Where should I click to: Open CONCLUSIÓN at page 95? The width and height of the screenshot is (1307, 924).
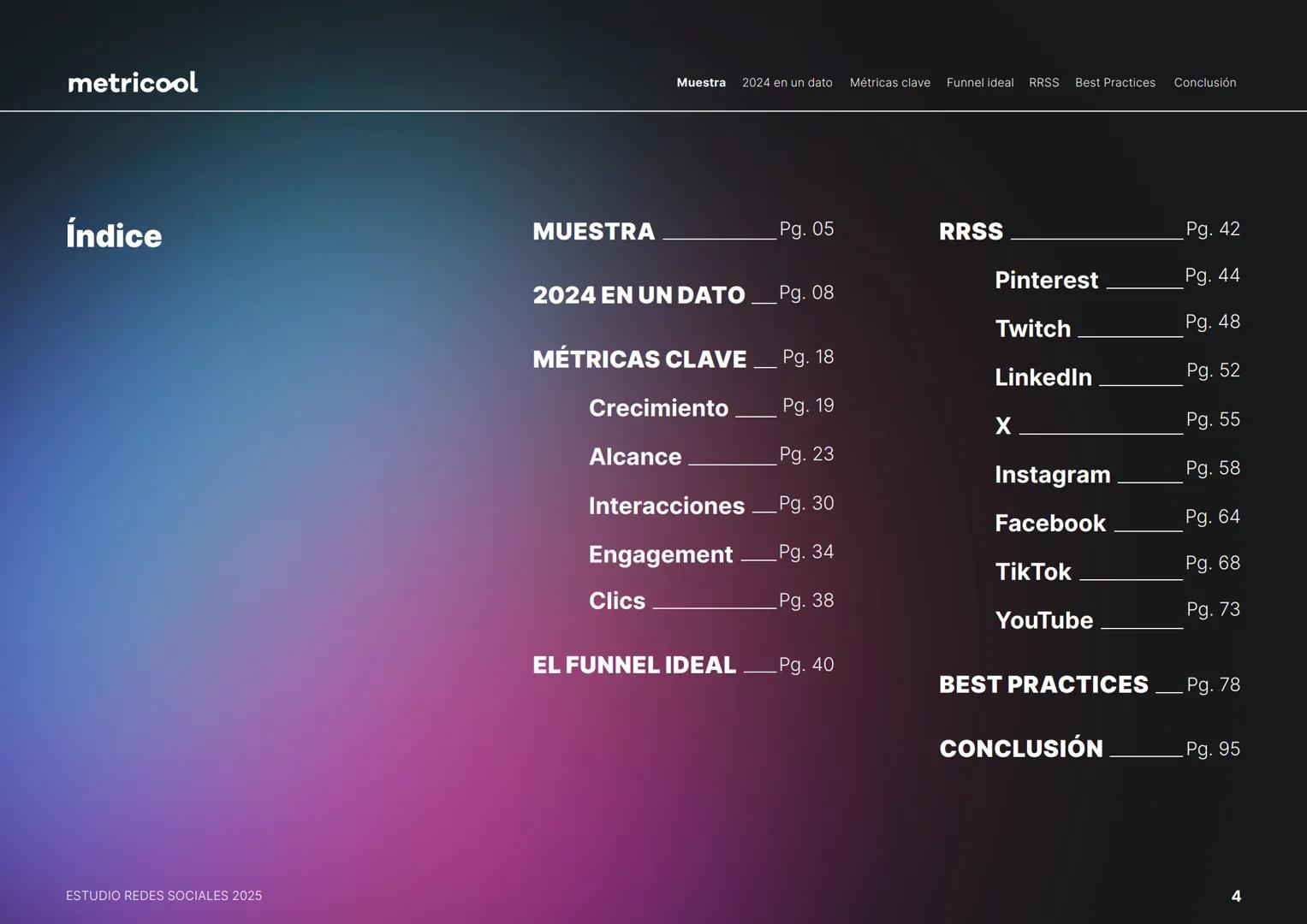(1020, 748)
